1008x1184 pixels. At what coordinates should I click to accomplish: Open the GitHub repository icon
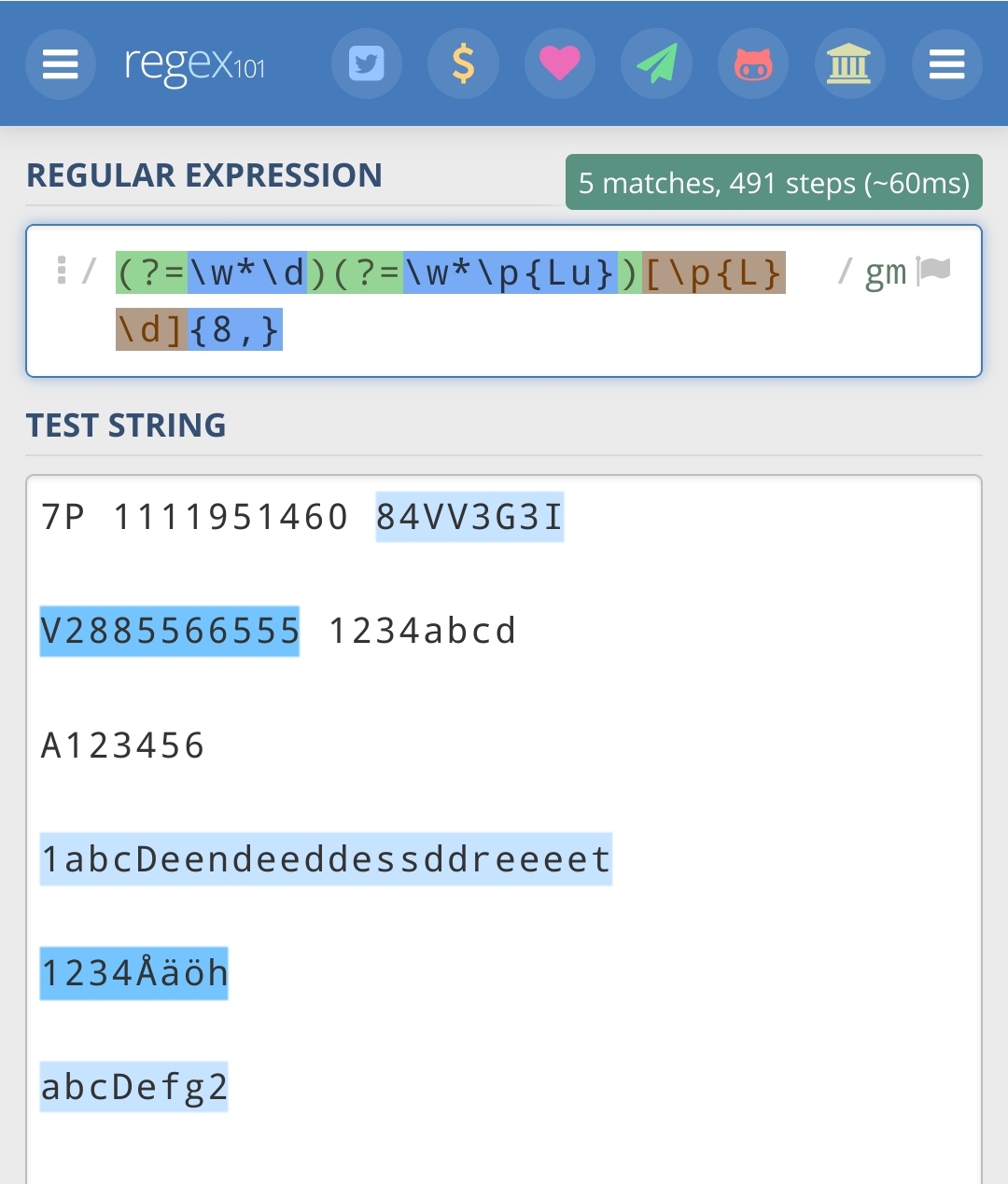pyautogui.click(x=753, y=63)
